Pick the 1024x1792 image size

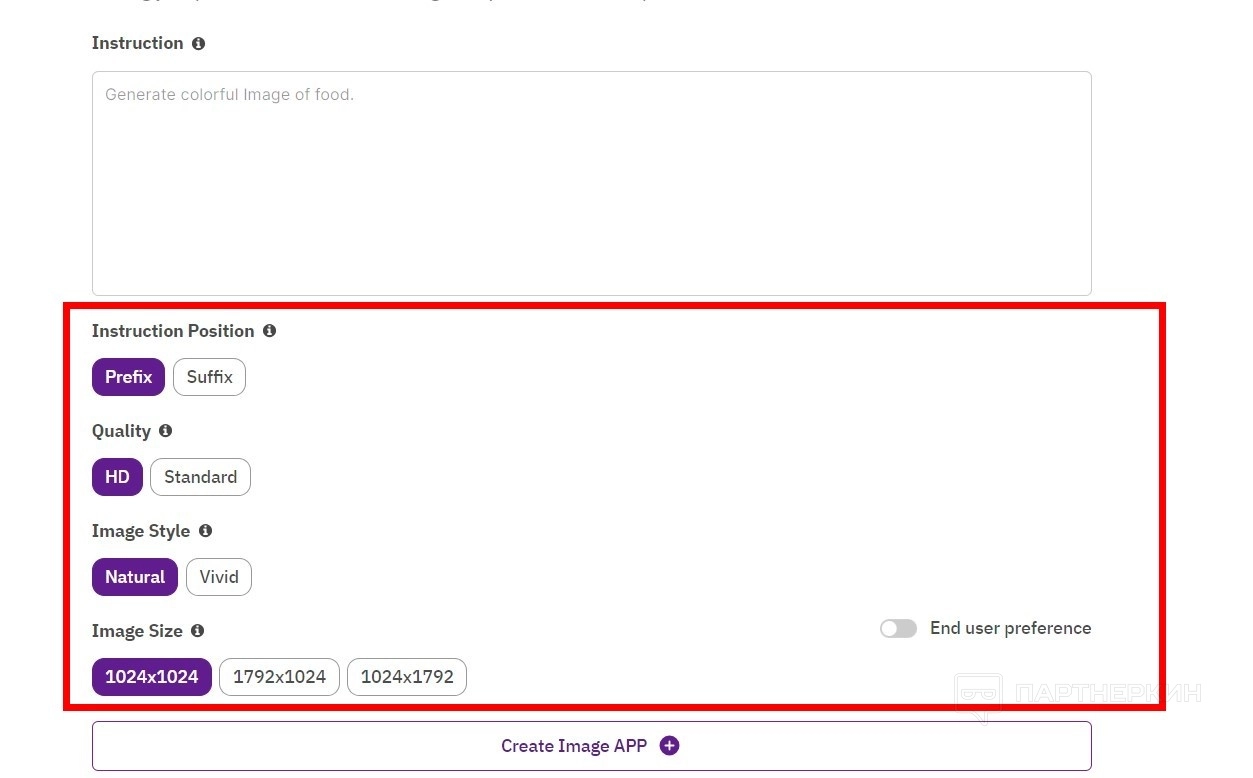[407, 677]
